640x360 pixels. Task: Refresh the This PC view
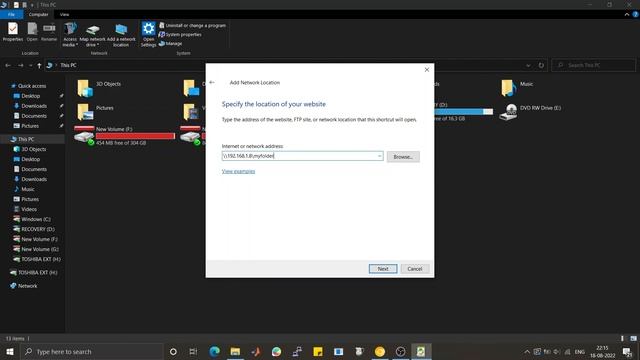coord(541,65)
